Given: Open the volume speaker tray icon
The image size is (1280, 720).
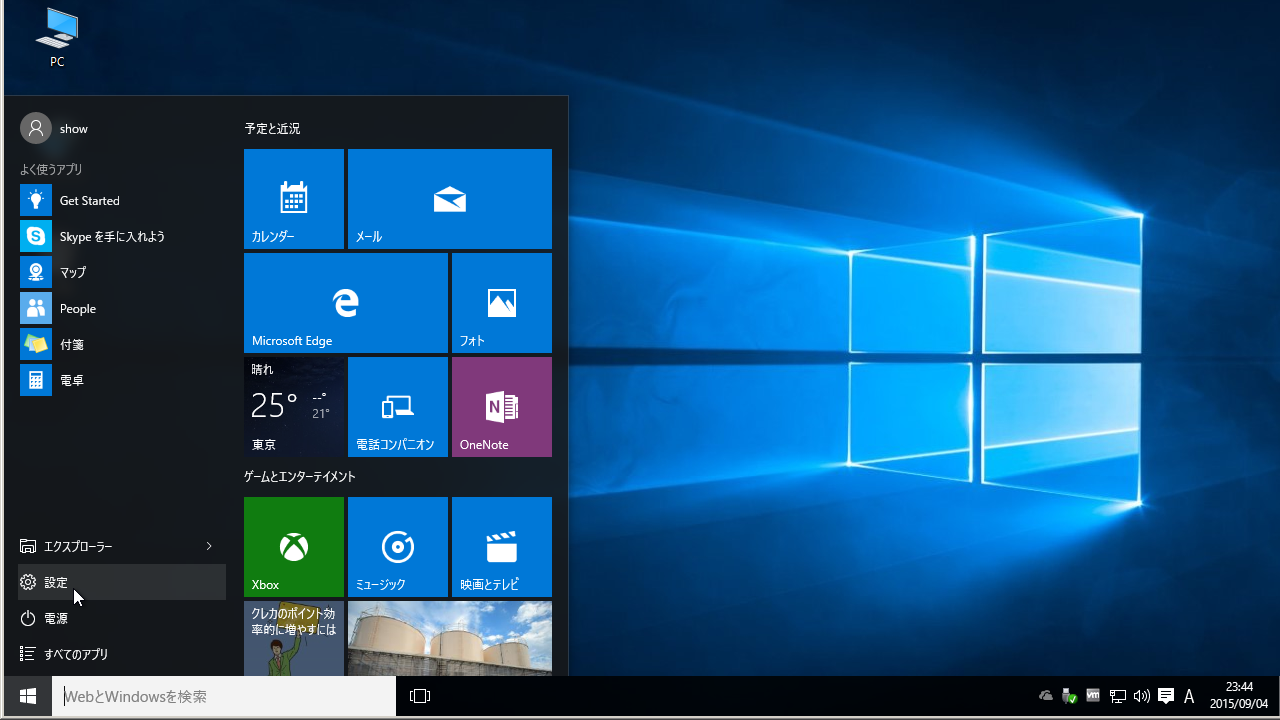Looking at the screenshot, I should (1142, 696).
